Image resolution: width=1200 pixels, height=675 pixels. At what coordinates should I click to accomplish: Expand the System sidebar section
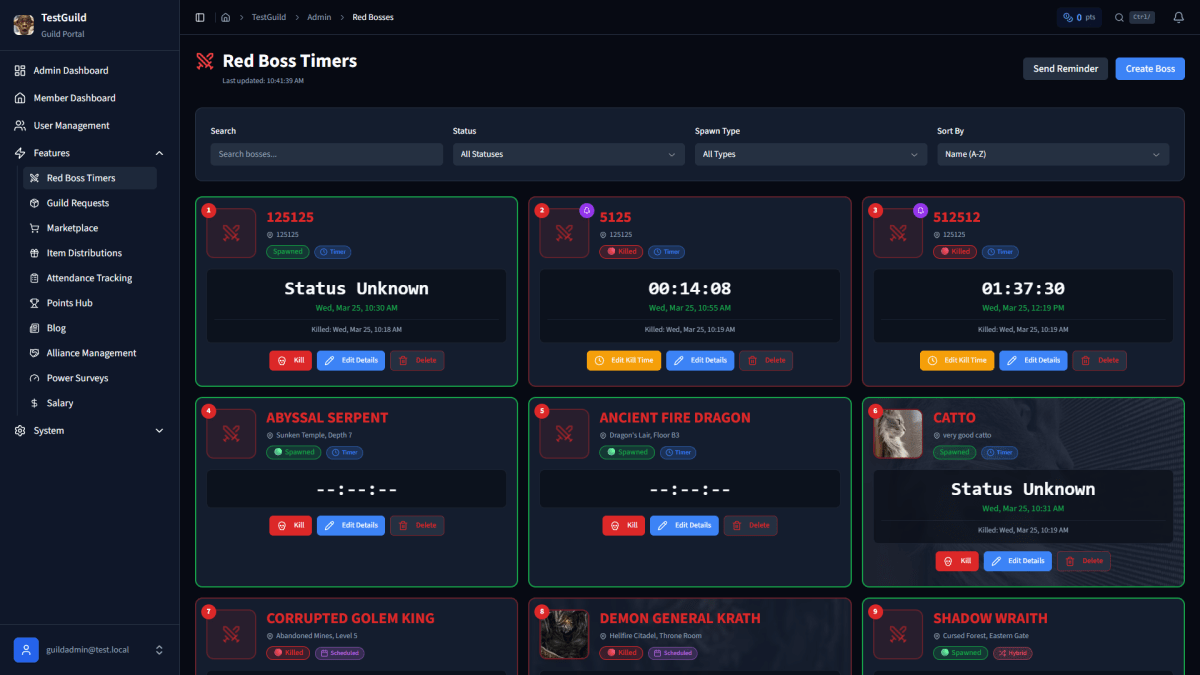90,431
